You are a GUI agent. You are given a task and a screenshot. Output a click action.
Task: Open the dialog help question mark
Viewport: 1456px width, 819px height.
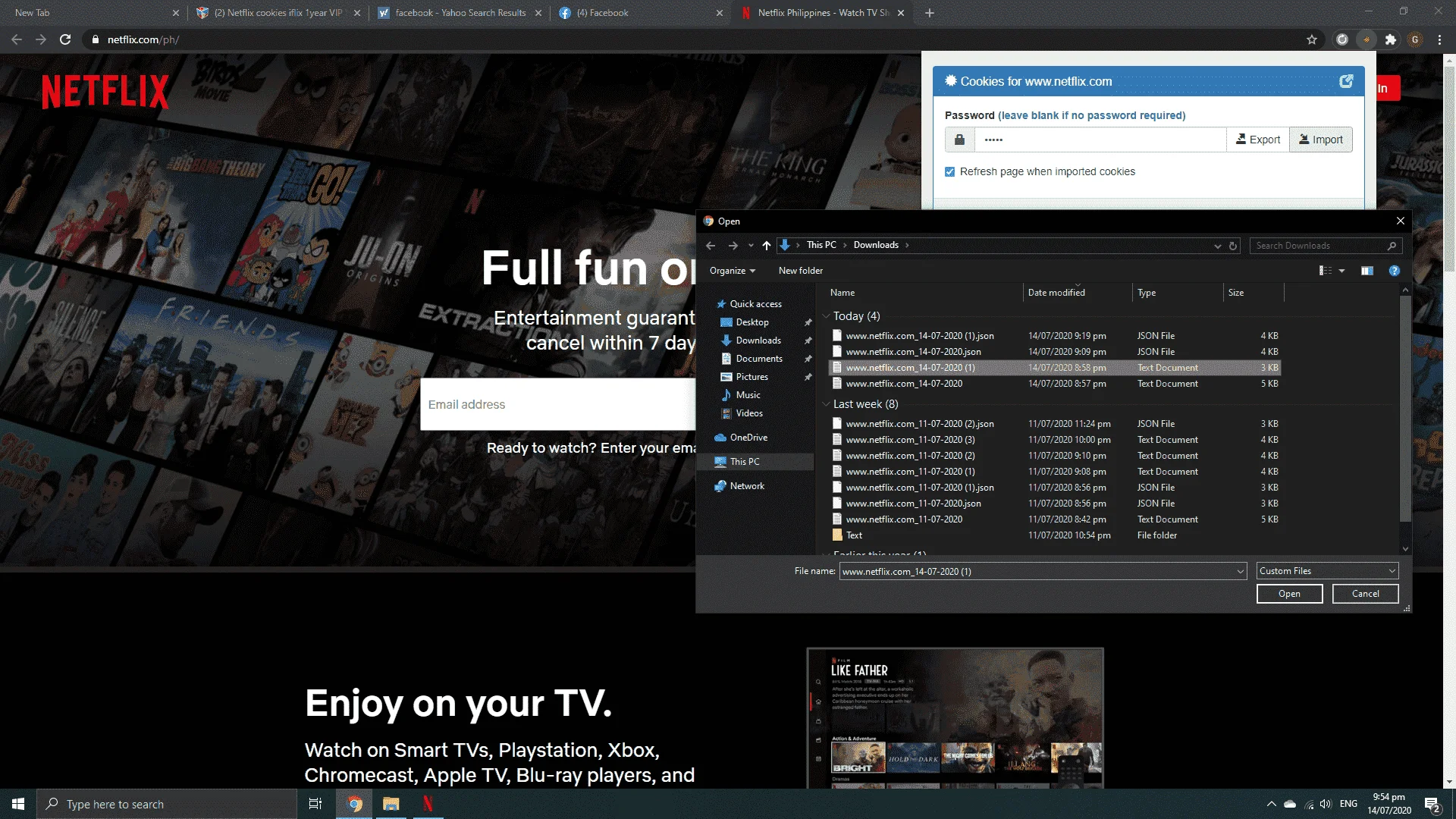[1395, 271]
